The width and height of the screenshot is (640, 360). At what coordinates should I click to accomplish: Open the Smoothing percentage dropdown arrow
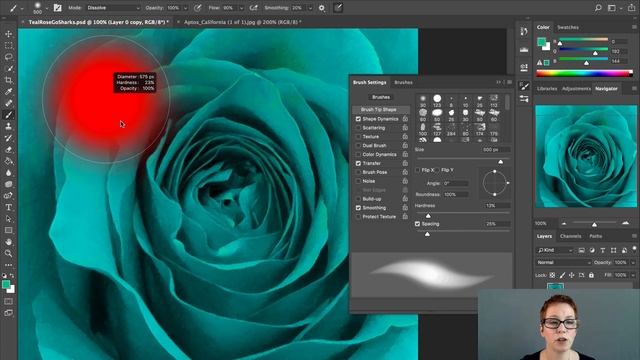click(310, 8)
